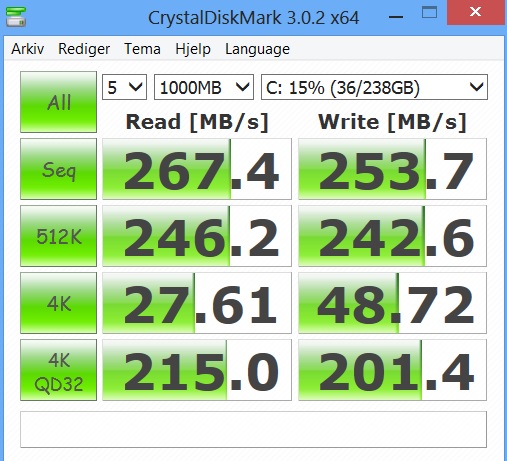This screenshot has width=507, height=461.
Task: Start the 4K benchmark test
Action: click(58, 303)
